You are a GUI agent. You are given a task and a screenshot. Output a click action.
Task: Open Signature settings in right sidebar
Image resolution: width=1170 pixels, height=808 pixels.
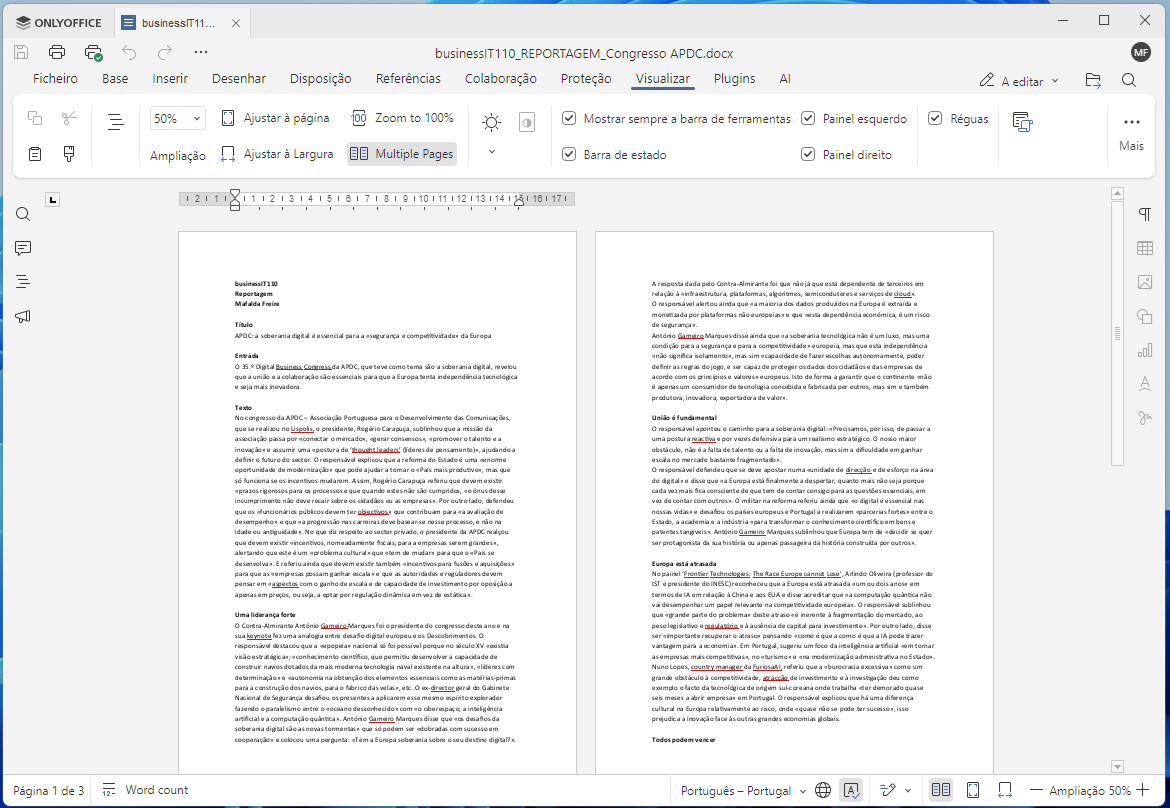point(1145,417)
